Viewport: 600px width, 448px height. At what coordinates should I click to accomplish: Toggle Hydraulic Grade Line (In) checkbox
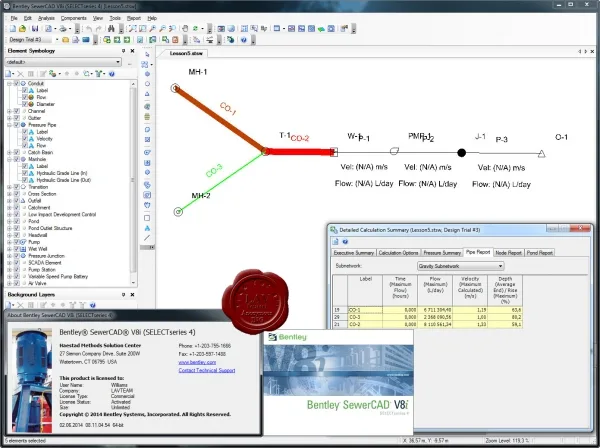24,173
